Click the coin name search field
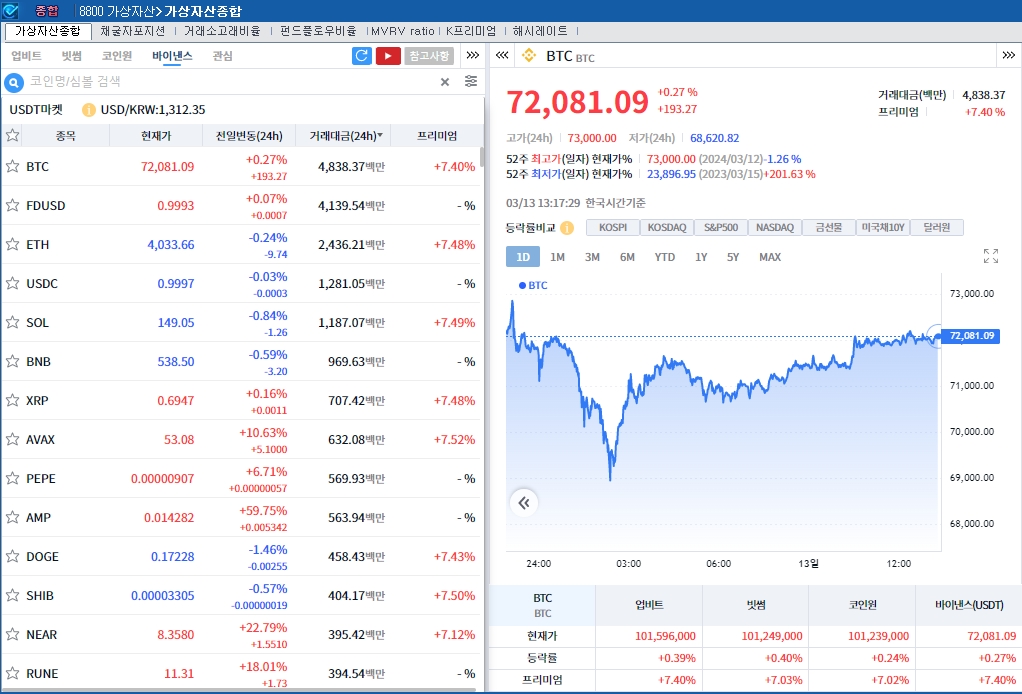Viewport: 1022px width, 694px height. 230,82
